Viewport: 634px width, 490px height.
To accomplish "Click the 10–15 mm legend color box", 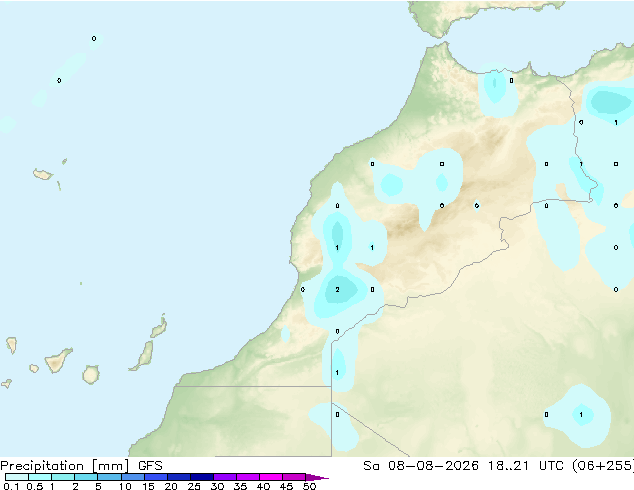I will pyautogui.click(x=132, y=477).
